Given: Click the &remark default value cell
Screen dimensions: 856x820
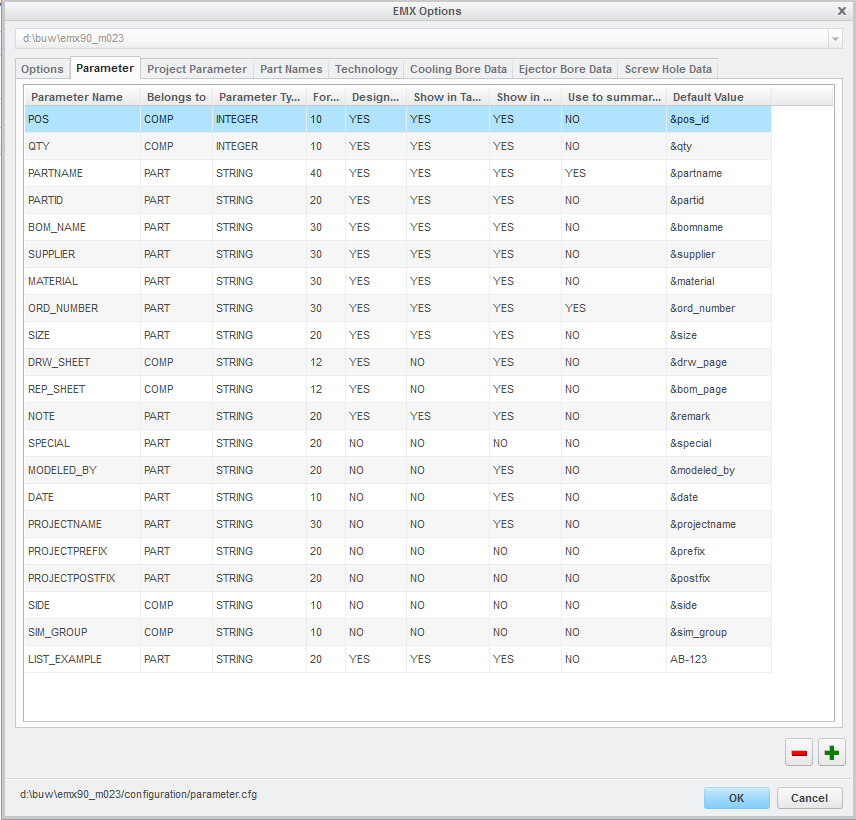Looking at the screenshot, I should tap(718, 417).
